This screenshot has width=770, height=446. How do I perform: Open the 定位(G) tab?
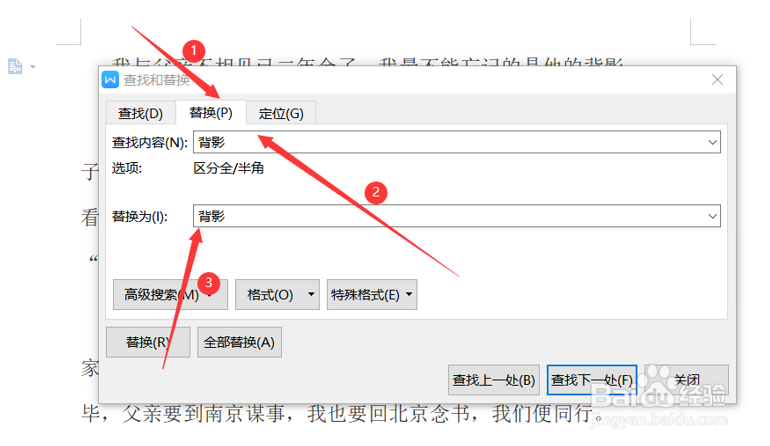point(281,113)
